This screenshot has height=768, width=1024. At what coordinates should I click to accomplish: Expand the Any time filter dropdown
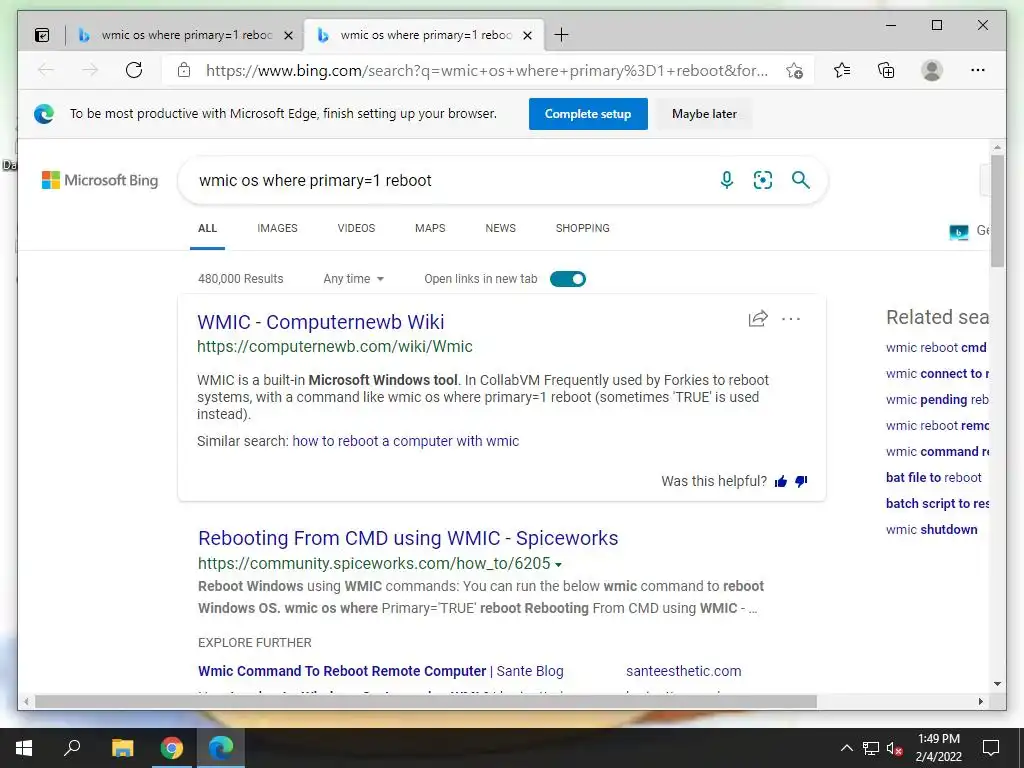click(353, 279)
